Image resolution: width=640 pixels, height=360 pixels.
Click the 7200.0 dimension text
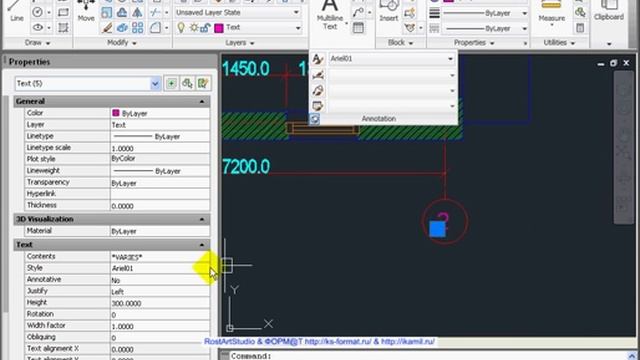coord(246,167)
